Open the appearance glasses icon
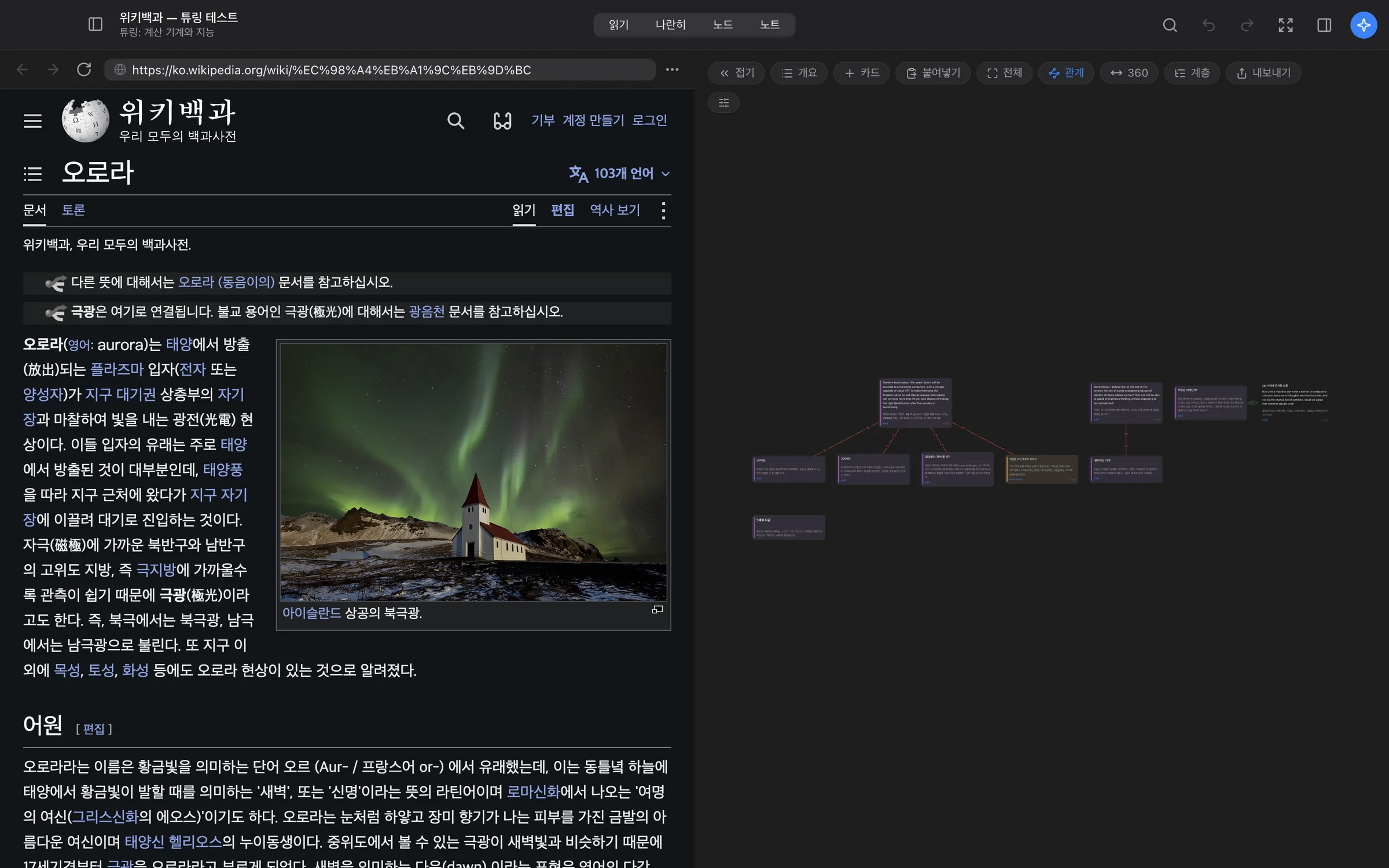 pos(502,120)
